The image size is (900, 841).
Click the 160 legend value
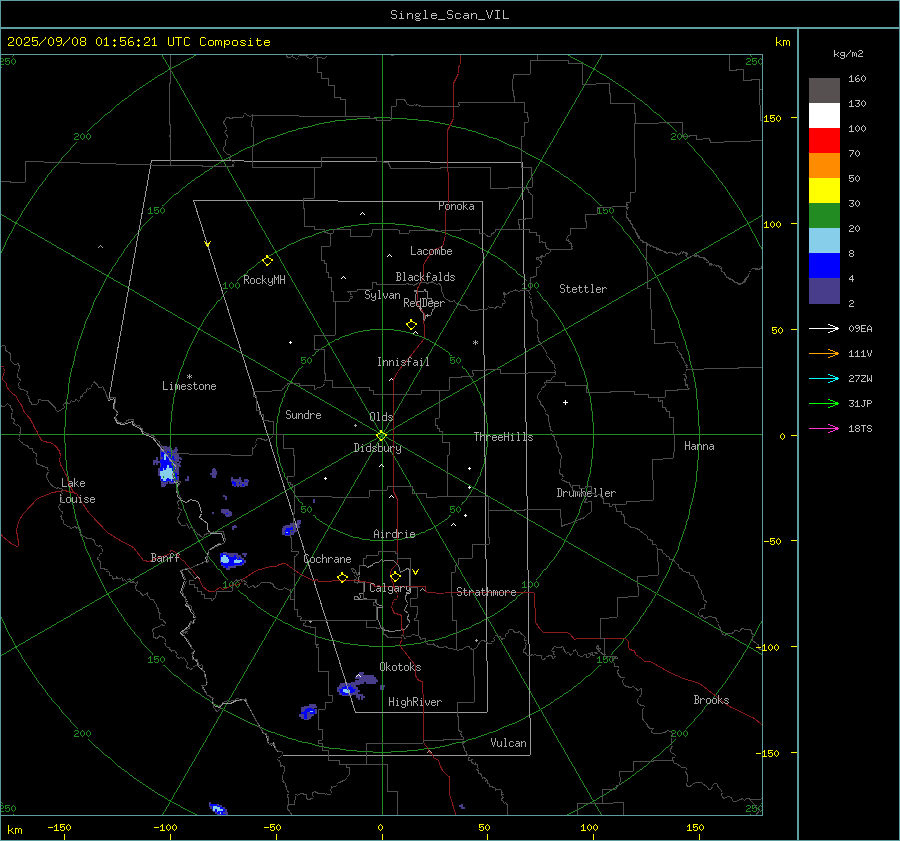(857, 79)
